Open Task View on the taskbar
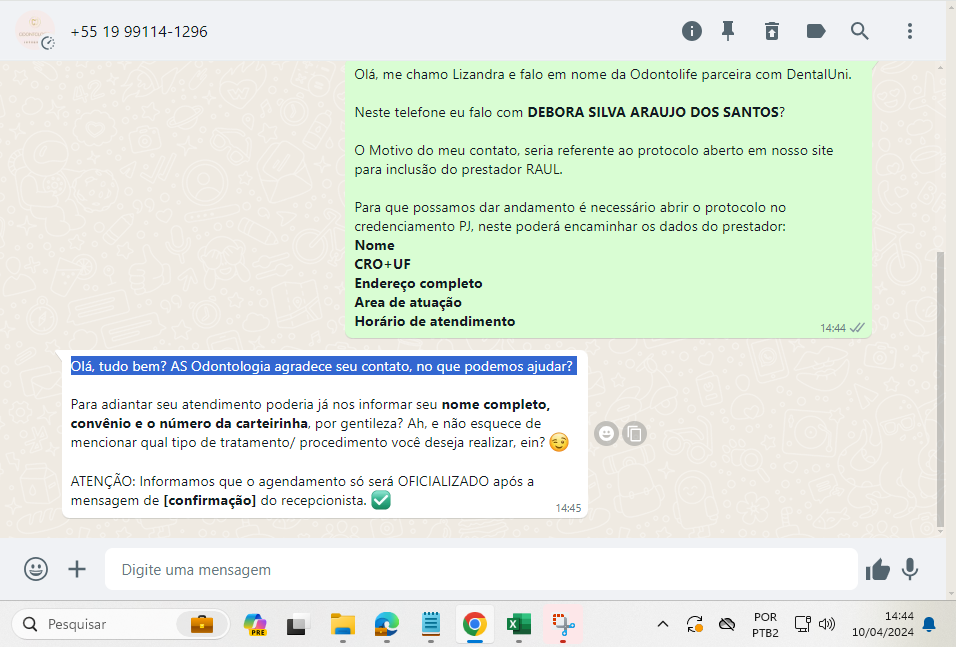956x647 pixels. [x=296, y=624]
